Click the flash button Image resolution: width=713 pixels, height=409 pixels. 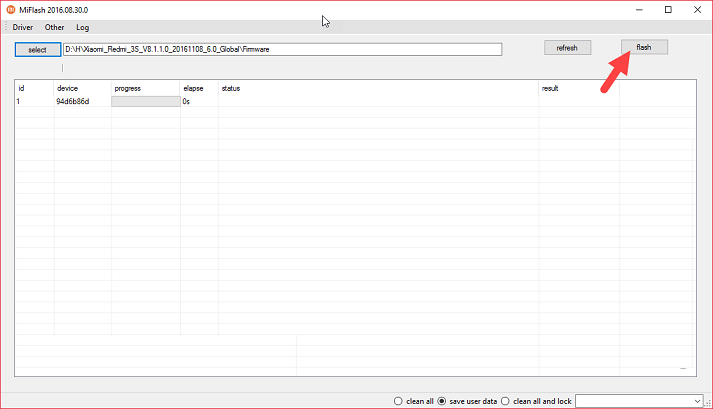(x=644, y=47)
